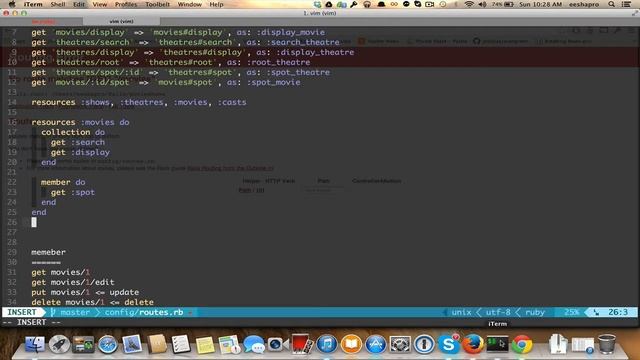The image size is (640, 360).
Task: Open Messages chat bubbles icon in dock
Action: point(254,345)
